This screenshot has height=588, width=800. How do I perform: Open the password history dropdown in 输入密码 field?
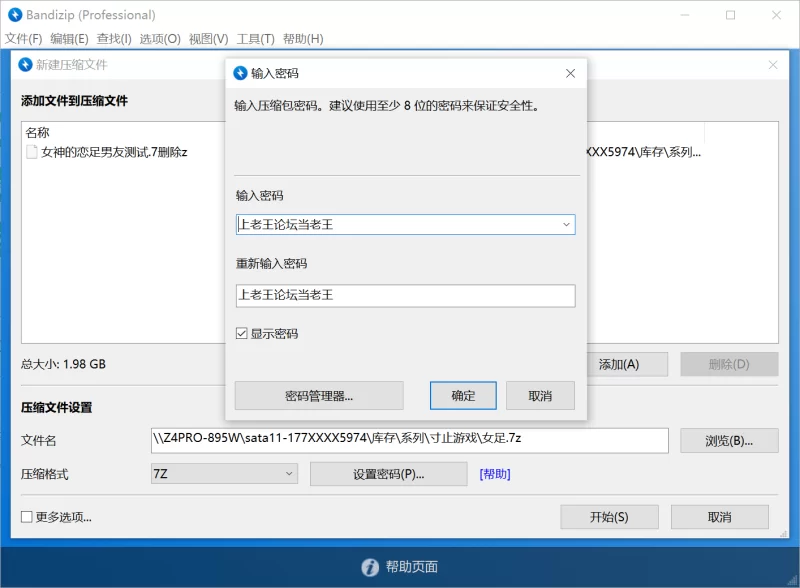pos(567,224)
